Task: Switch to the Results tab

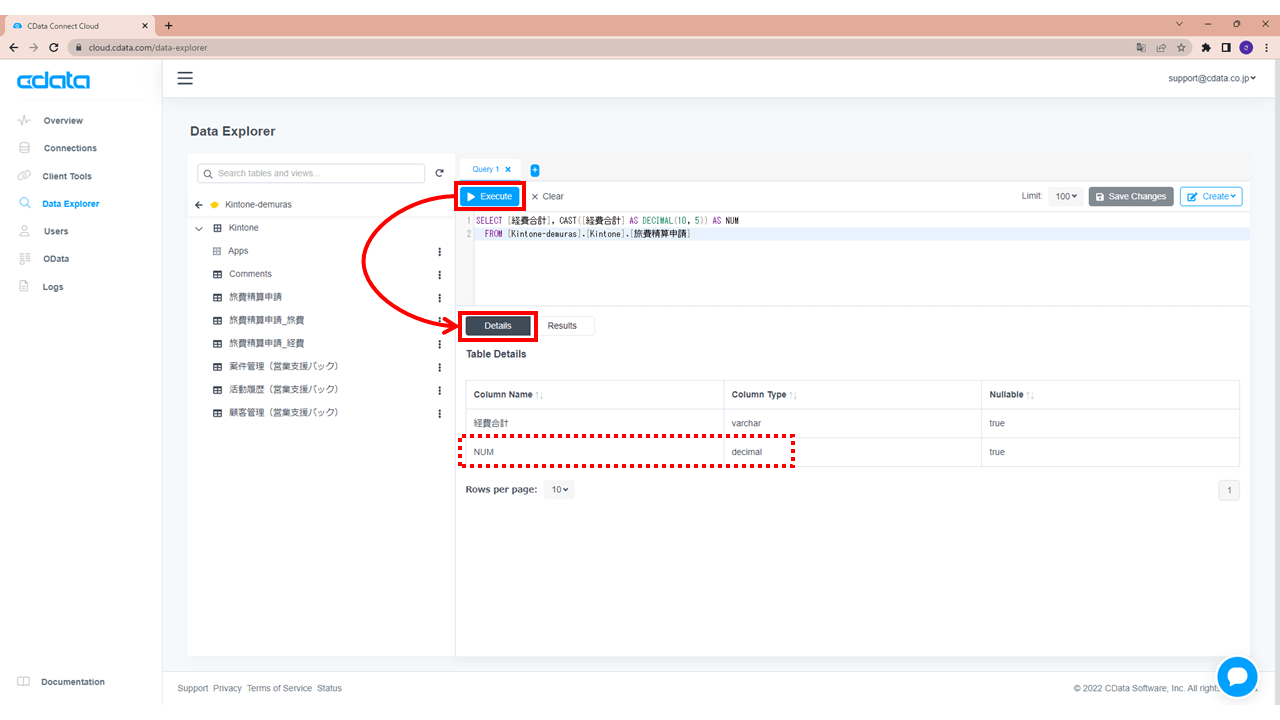Action: pos(562,326)
